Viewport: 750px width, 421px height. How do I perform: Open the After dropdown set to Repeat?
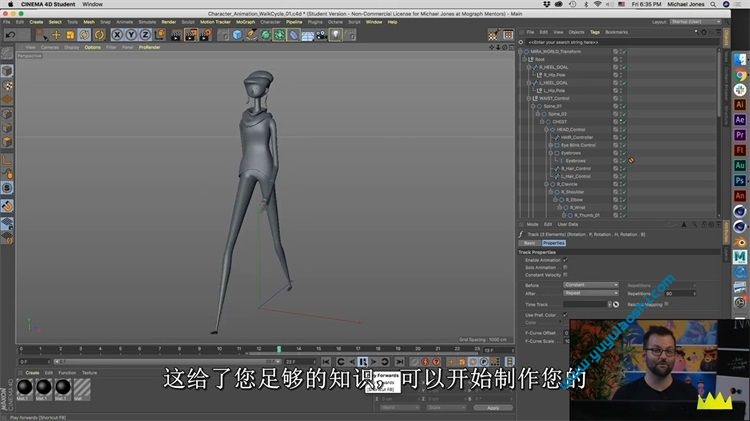coord(591,293)
